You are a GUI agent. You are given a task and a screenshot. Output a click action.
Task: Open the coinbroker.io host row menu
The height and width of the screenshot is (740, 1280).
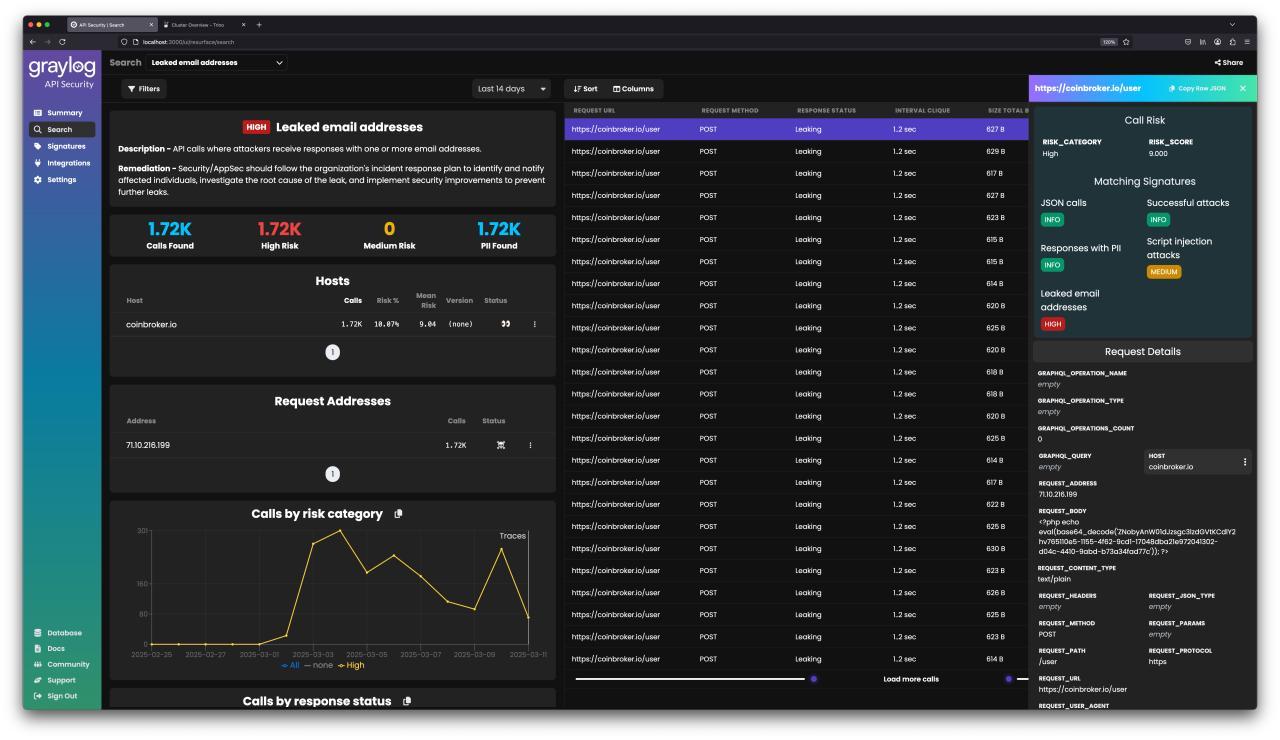pos(534,324)
